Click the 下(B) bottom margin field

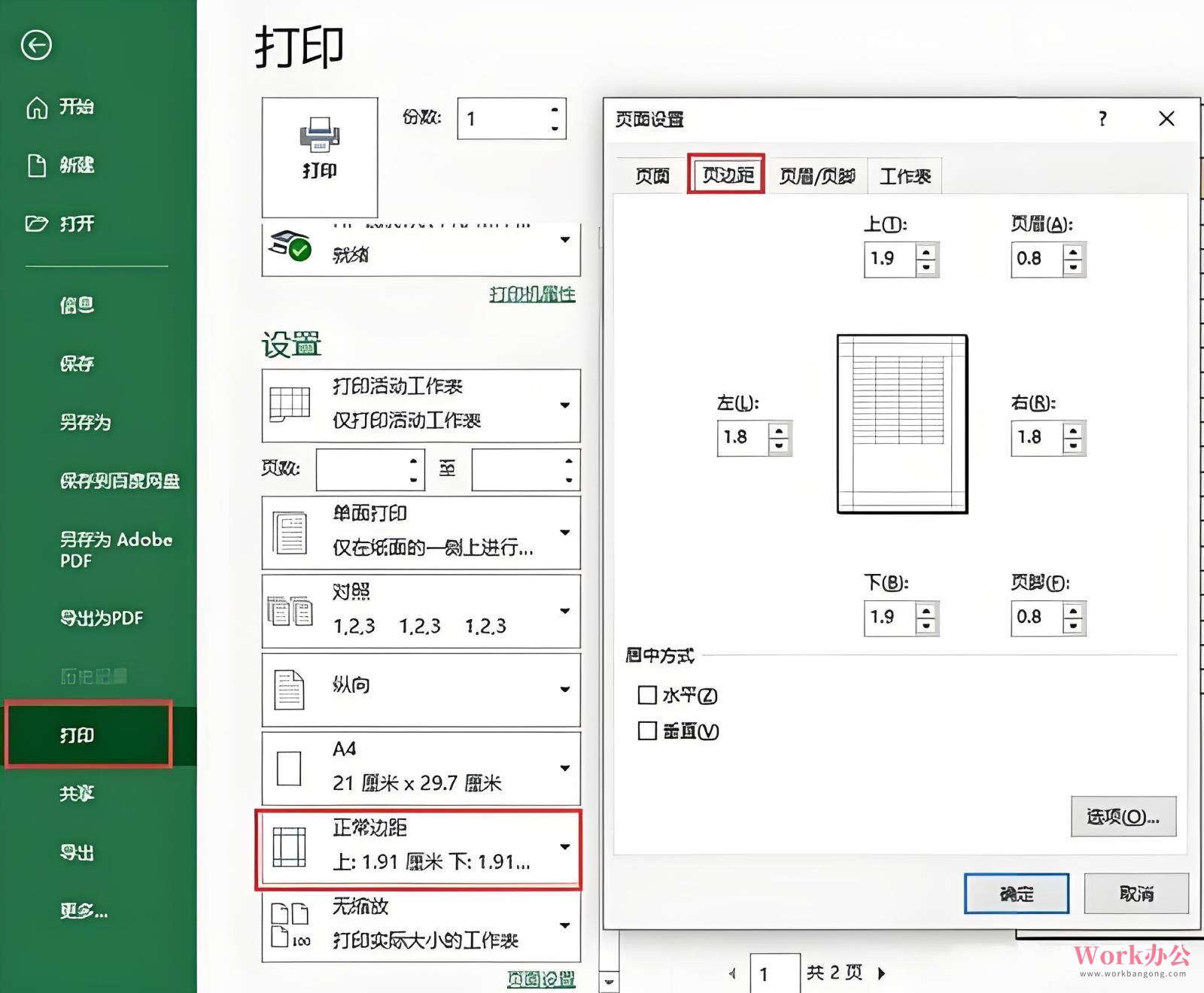click(x=889, y=618)
